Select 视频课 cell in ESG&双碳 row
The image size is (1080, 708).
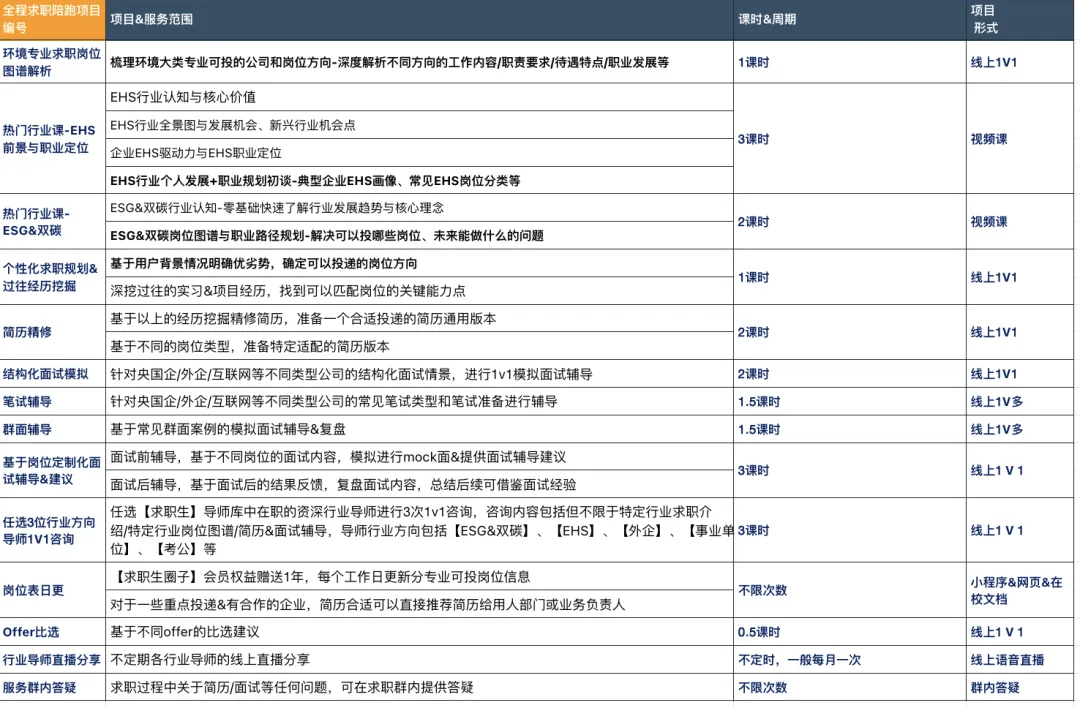[x=1020, y=222]
